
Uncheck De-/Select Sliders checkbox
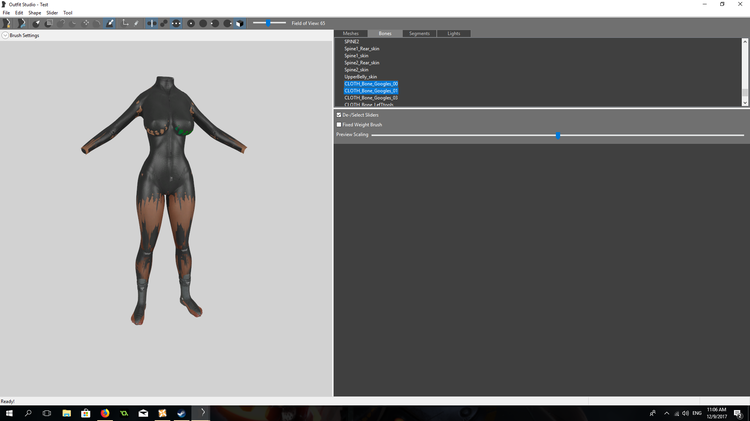click(x=339, y=115)
